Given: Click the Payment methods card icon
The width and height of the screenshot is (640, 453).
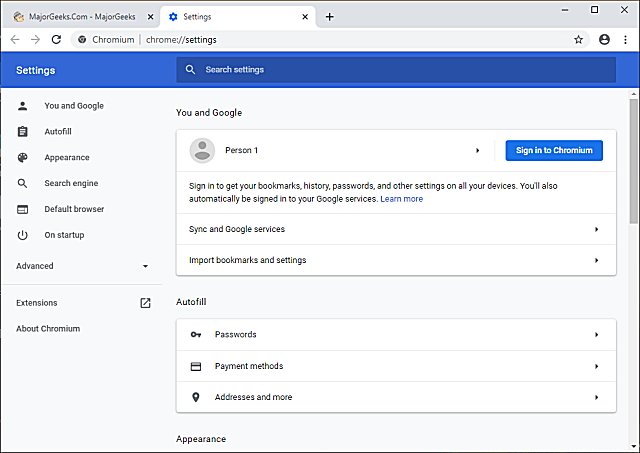Looking at the screenshot, I should coord(196,366).
